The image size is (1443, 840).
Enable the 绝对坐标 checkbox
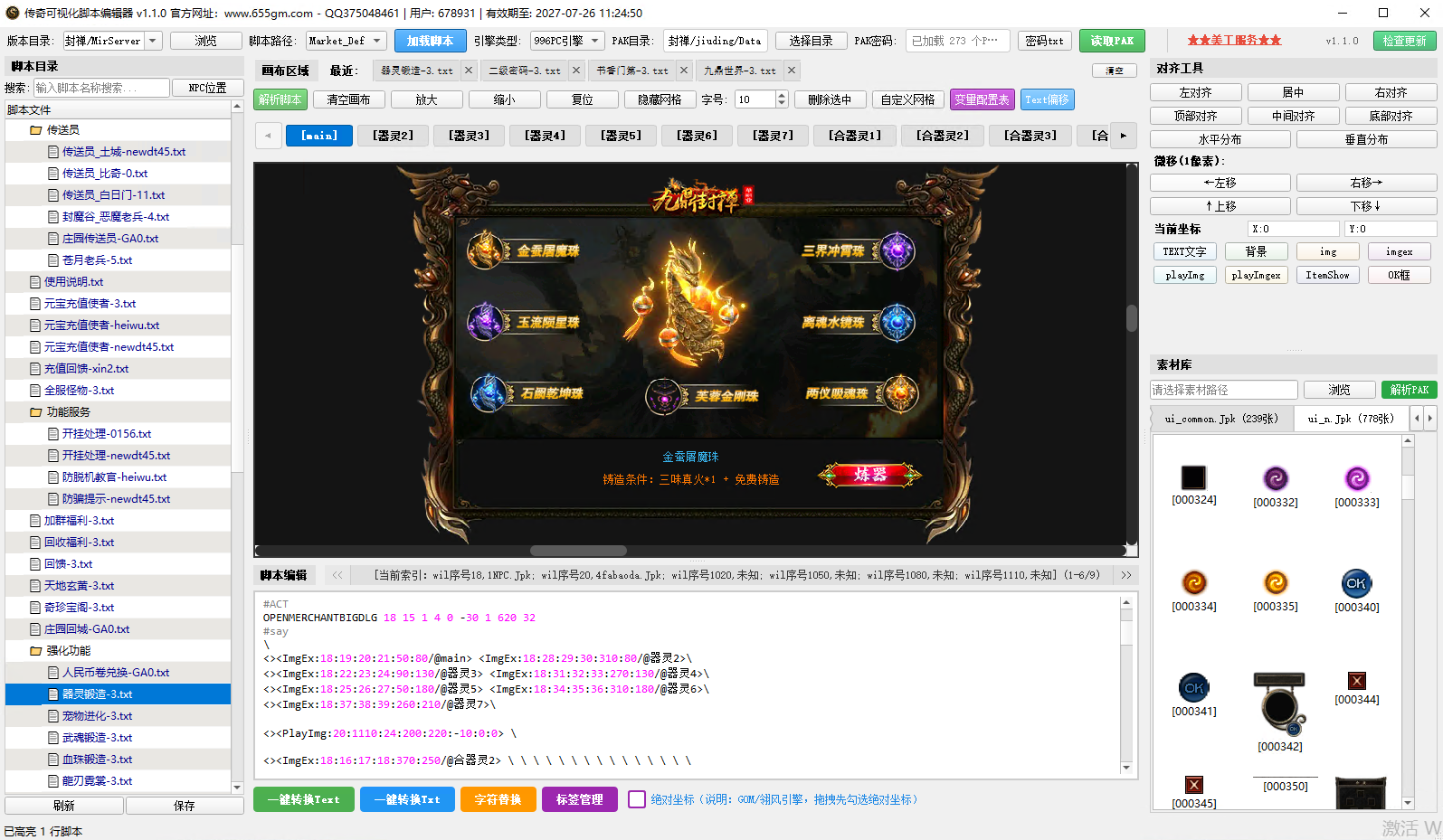tap(637, 799)
